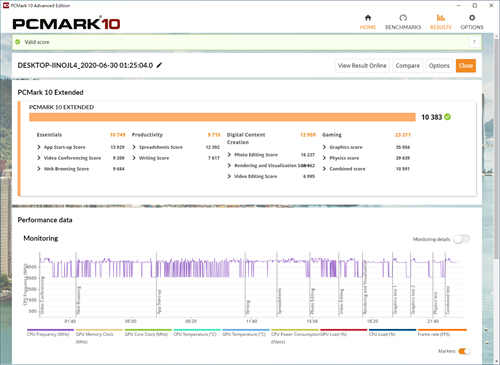Click the PCMark app icon in title bar
The image size is (500, 365).
tap(6, 5)
